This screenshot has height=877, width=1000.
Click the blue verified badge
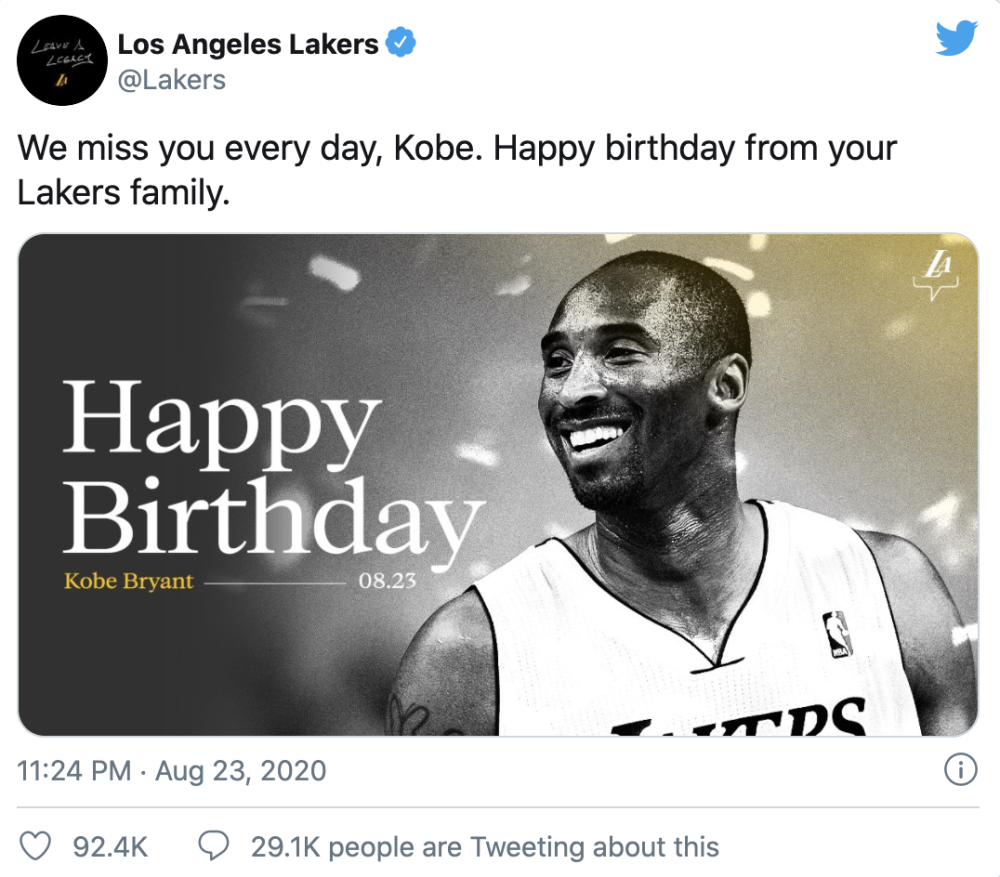401,44
